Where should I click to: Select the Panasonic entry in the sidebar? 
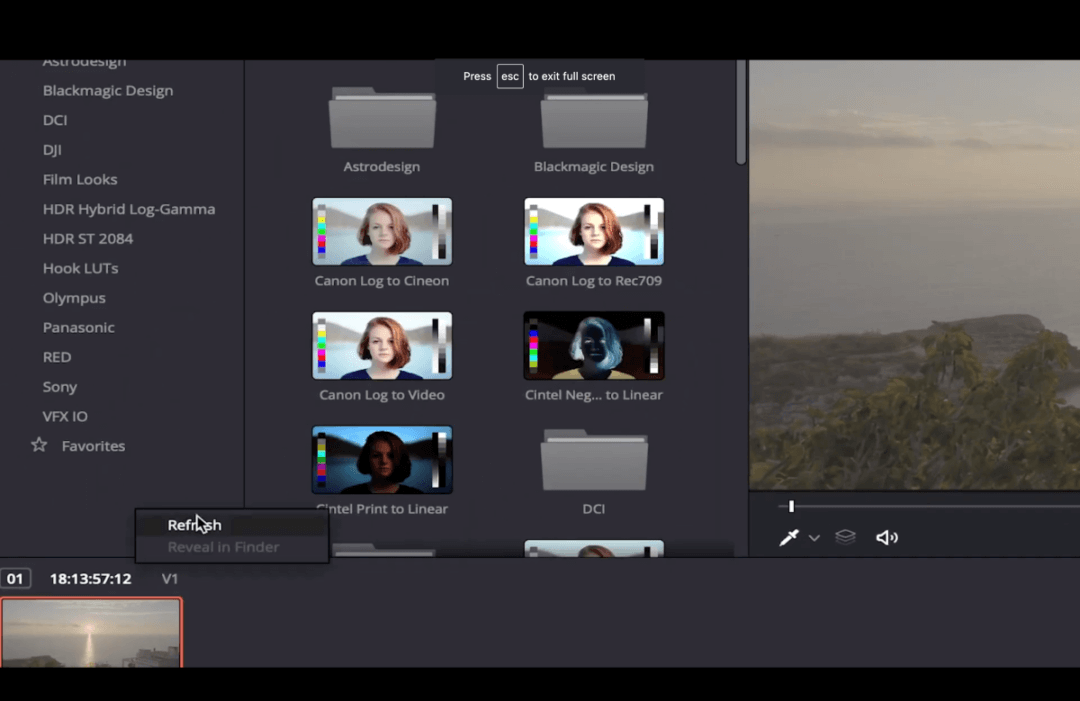(x=79, y=327)
